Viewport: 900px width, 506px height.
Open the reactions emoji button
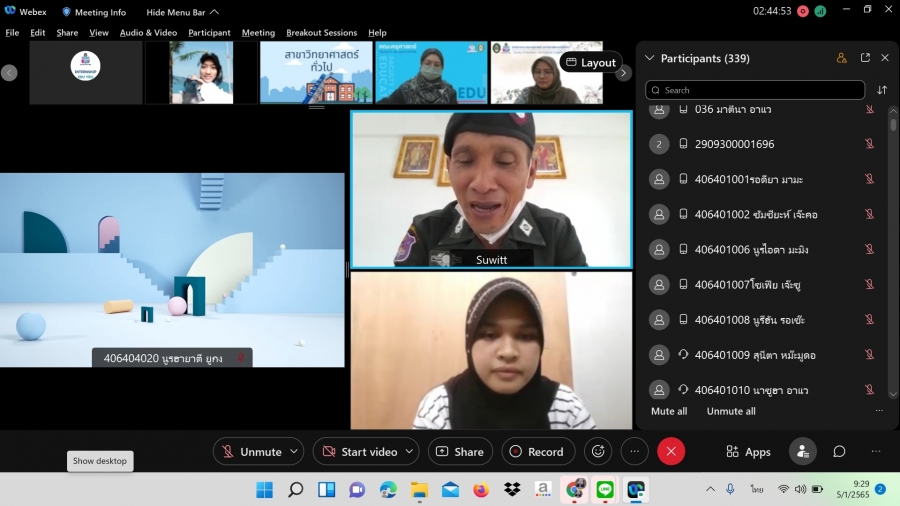(x=598, y=451)
